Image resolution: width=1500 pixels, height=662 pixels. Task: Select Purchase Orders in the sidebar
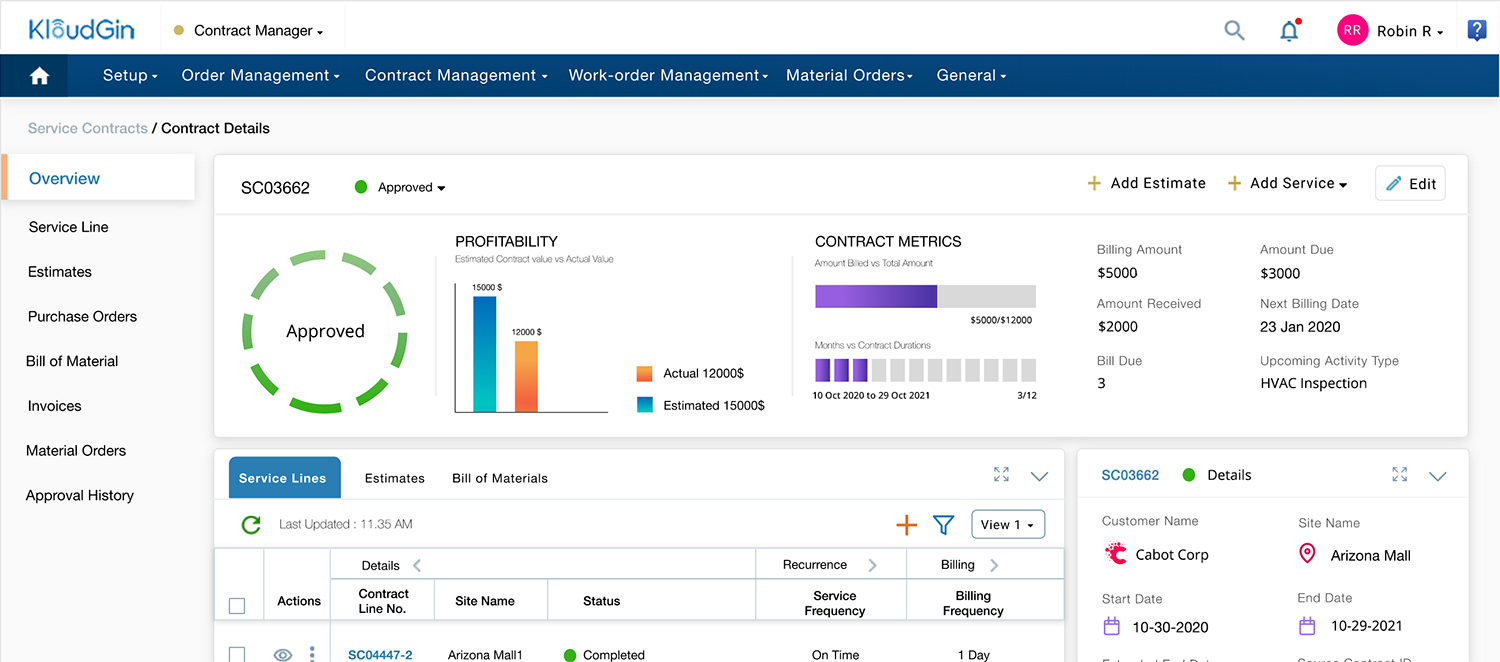(82, 317)
